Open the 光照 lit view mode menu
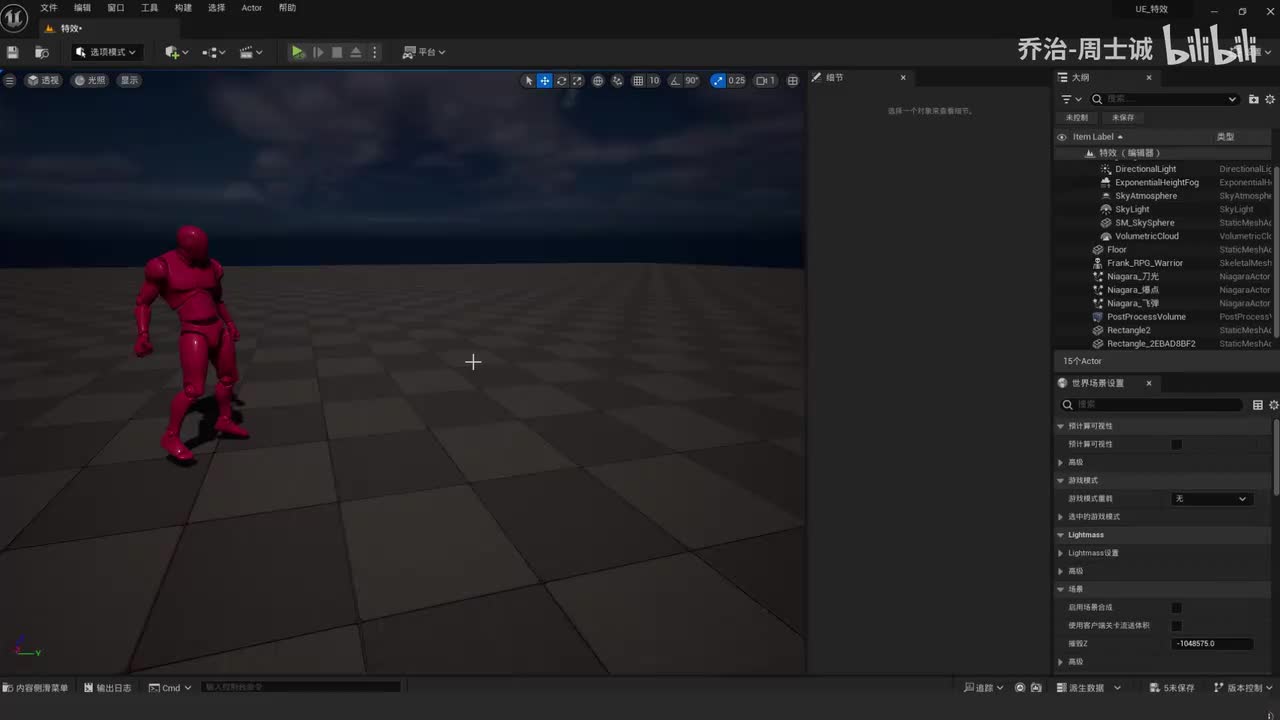This screenshot has height=720, width=1280. pos(91,80)
